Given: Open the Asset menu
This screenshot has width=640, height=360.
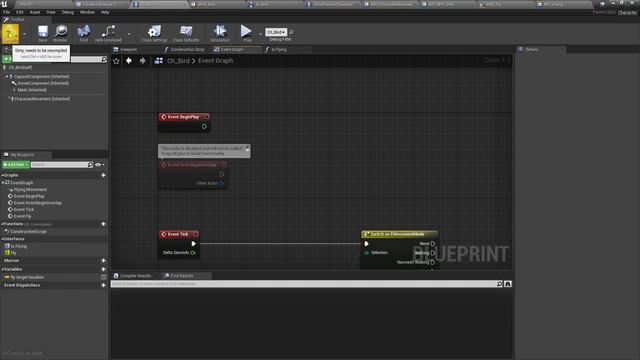Looking at the screenshot, I should pyautogui.click(x=35, y=12).
